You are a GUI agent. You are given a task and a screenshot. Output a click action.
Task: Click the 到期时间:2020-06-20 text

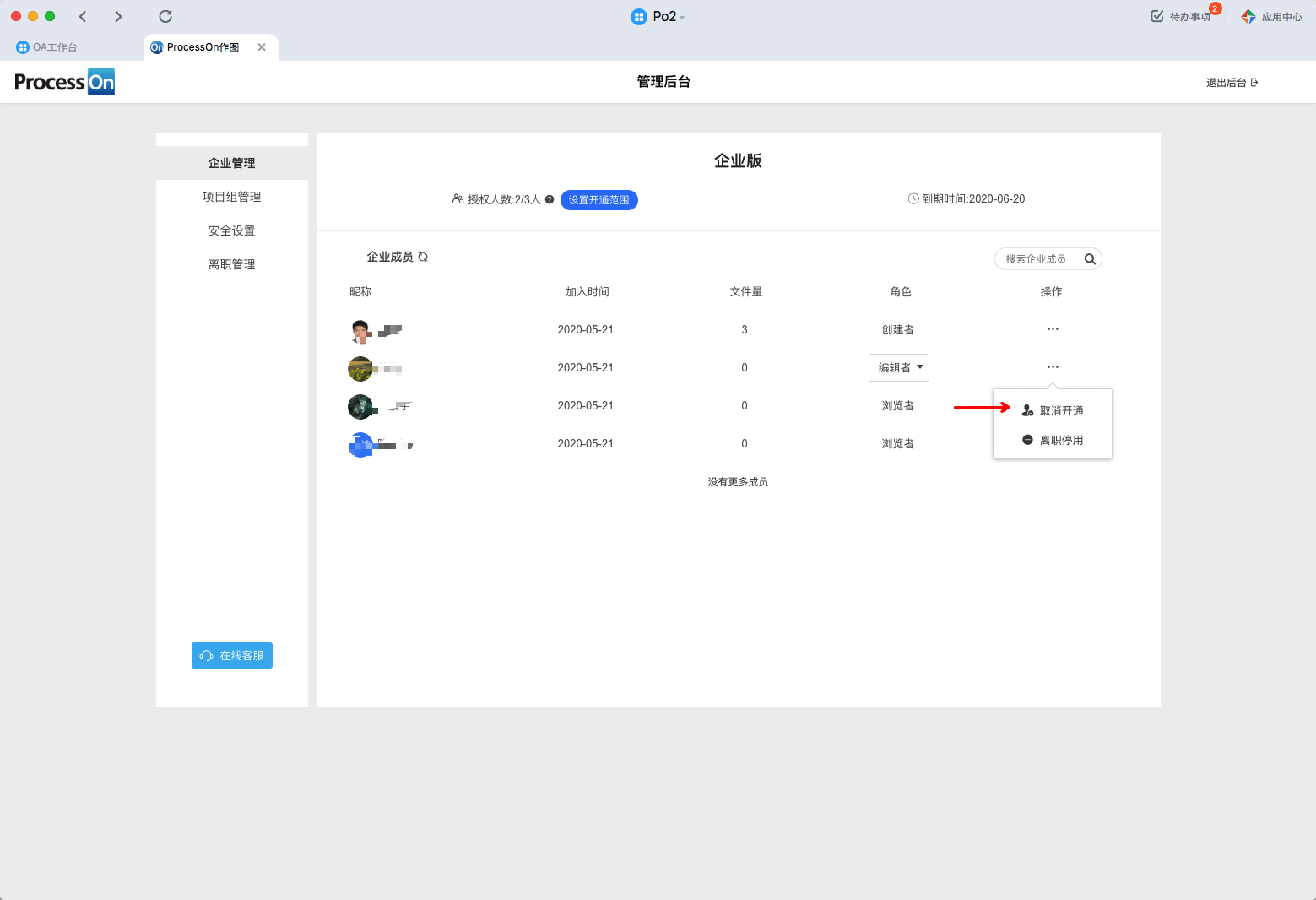click(973, 199)
